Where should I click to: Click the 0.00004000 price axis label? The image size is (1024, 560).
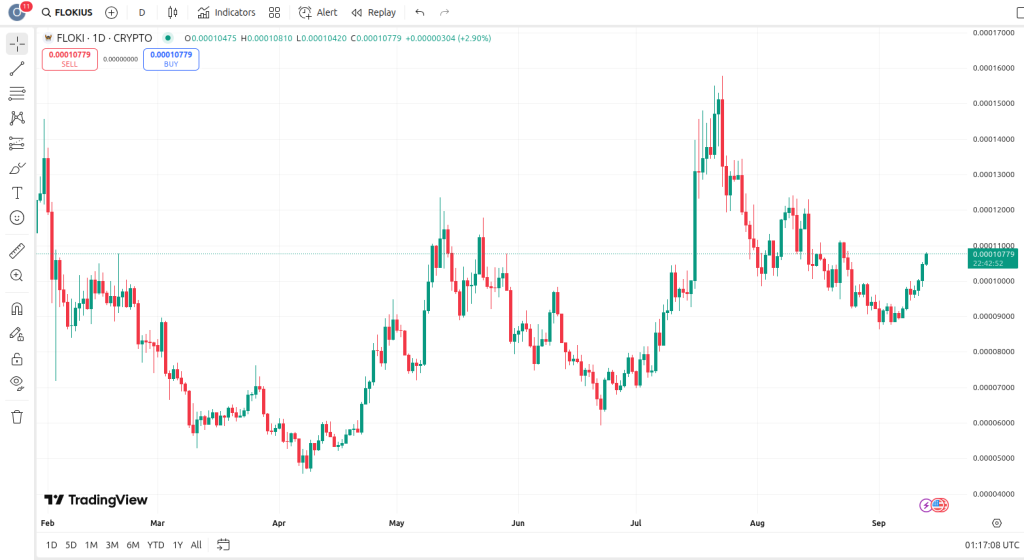tap(993, 494)
